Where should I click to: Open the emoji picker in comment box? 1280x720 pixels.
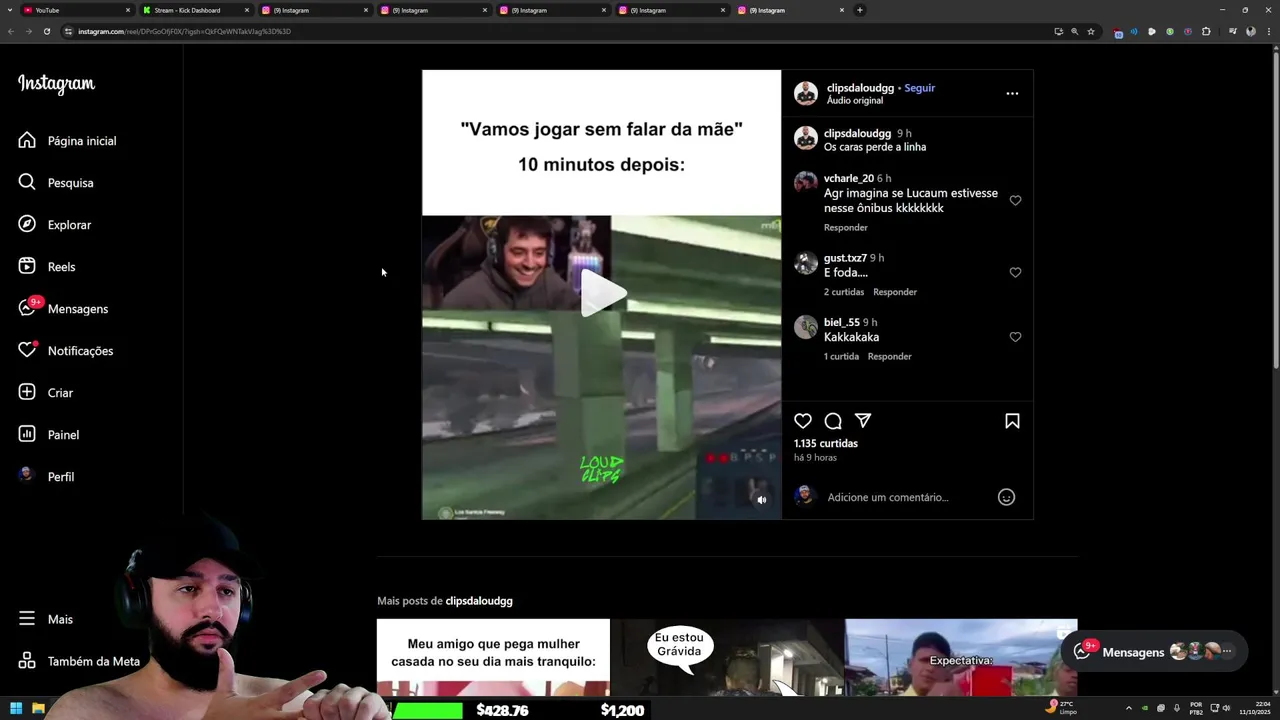pos(1007,497)
